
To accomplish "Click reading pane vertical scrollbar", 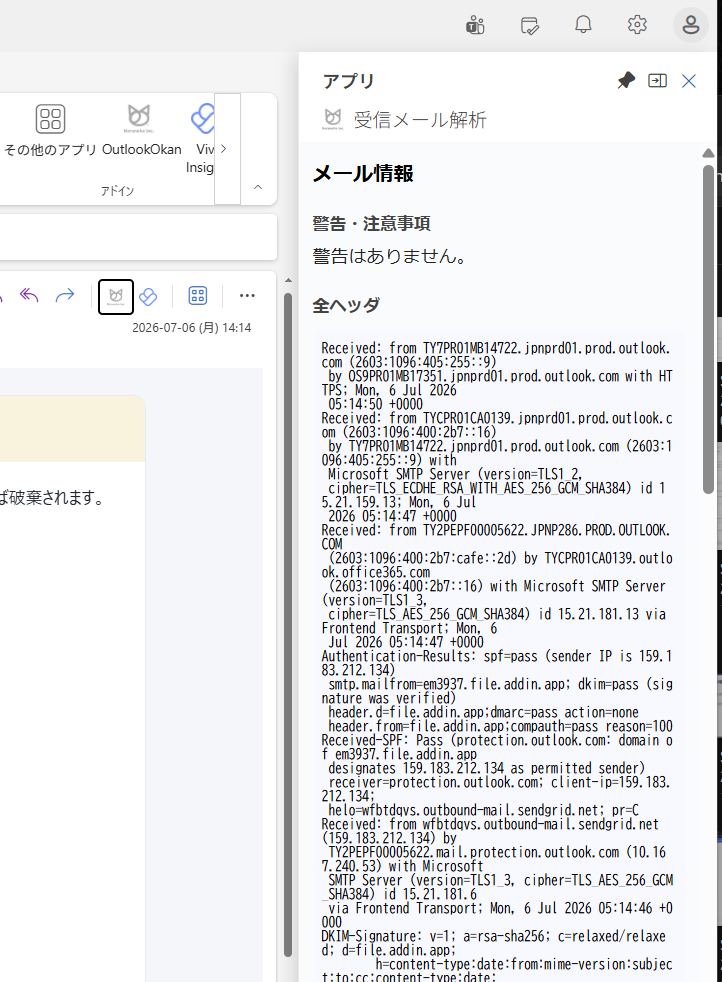I will [288, 625].
